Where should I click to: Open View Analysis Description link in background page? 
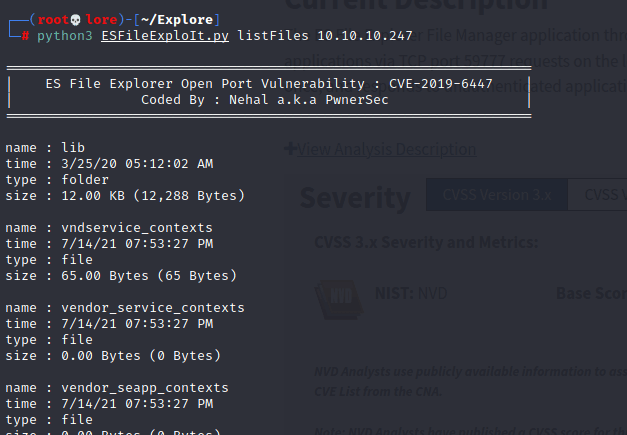coord(386,149)
